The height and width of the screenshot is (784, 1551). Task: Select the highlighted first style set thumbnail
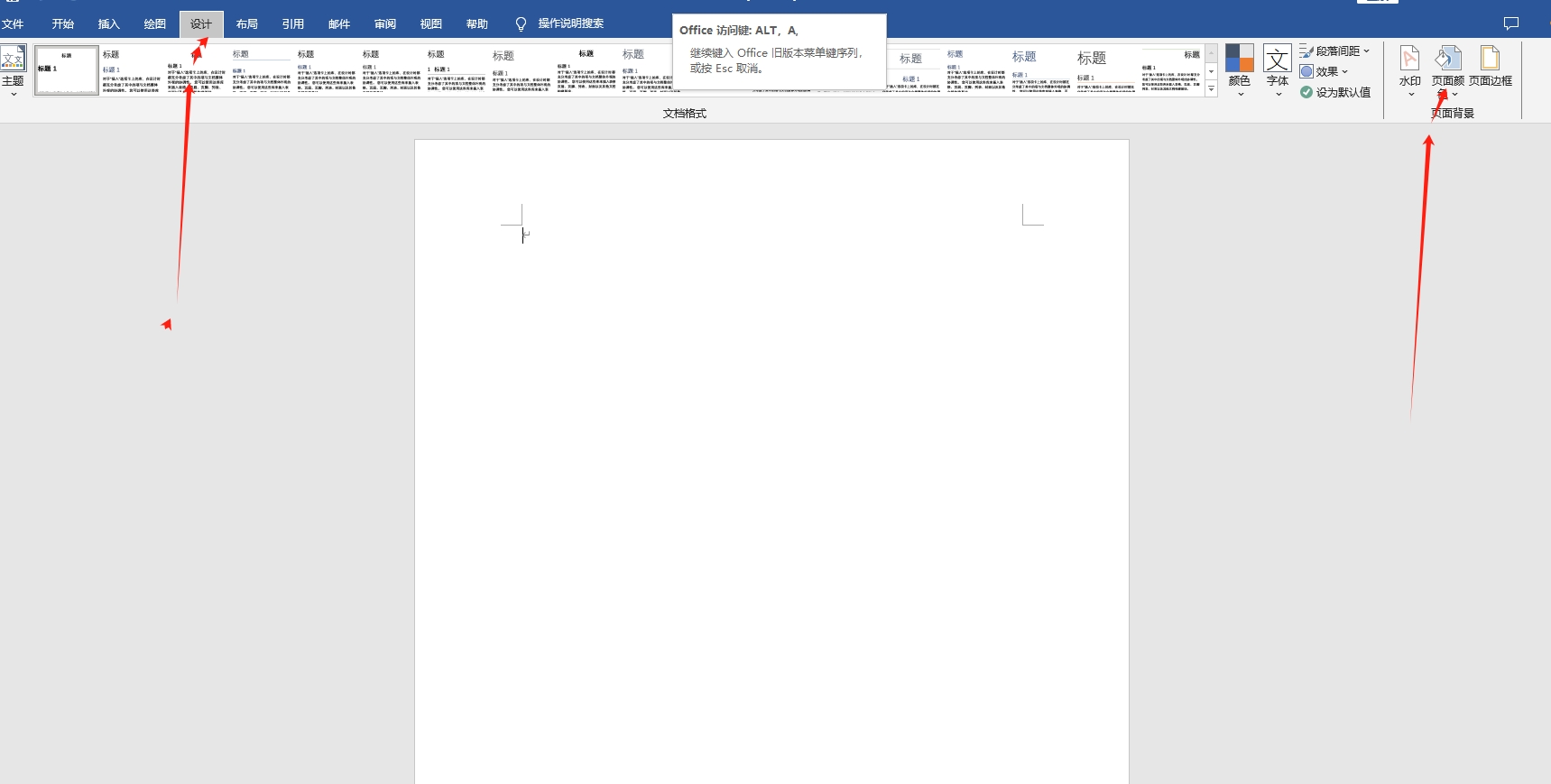(x=67, y=70)
